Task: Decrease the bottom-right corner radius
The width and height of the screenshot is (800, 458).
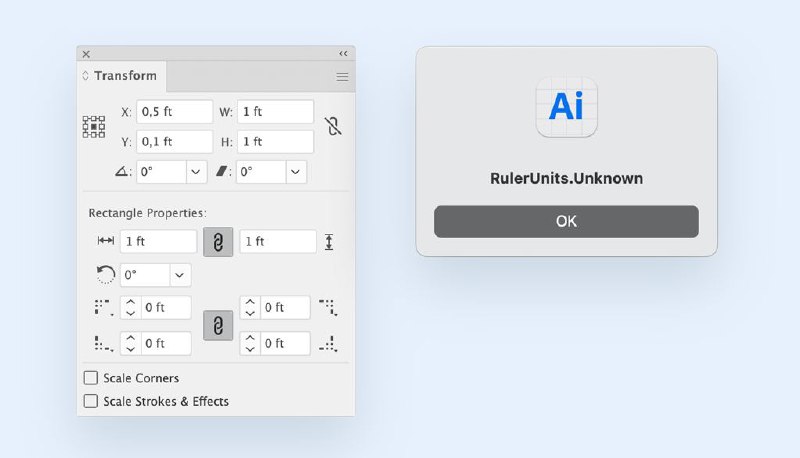Action: point(250,349)
